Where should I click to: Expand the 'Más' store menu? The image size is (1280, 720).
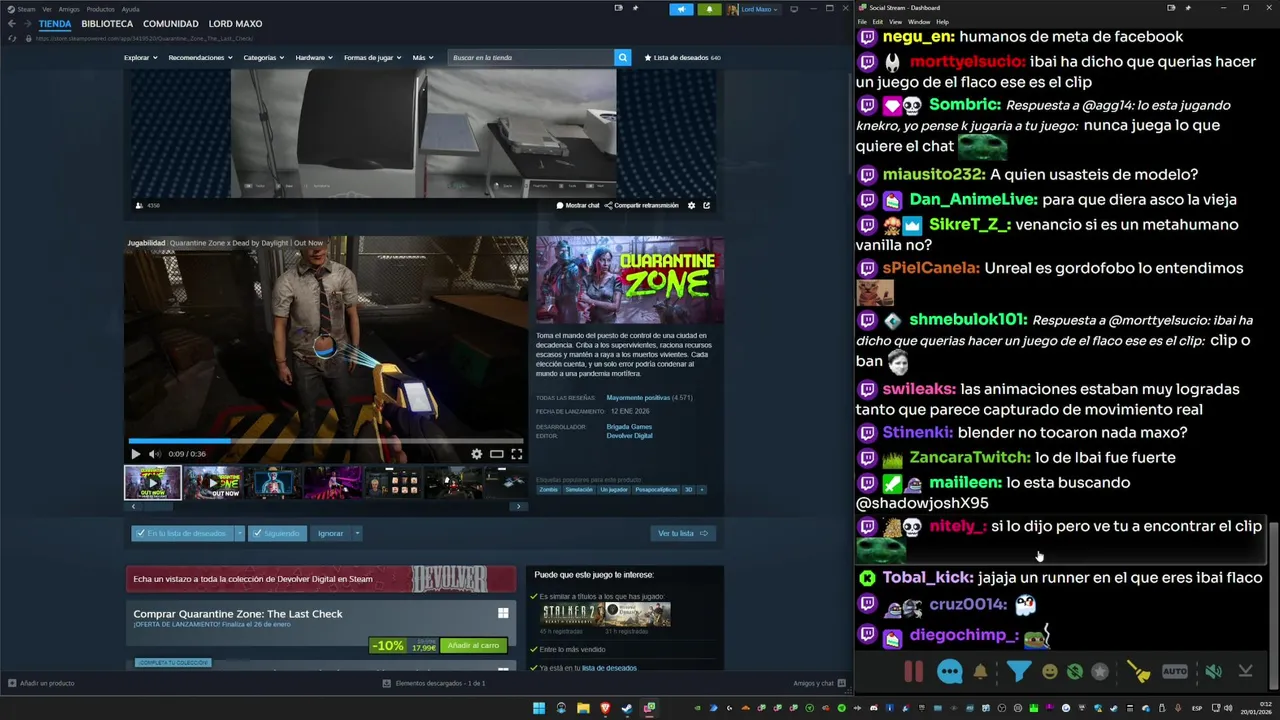click(x=423, y=58)
